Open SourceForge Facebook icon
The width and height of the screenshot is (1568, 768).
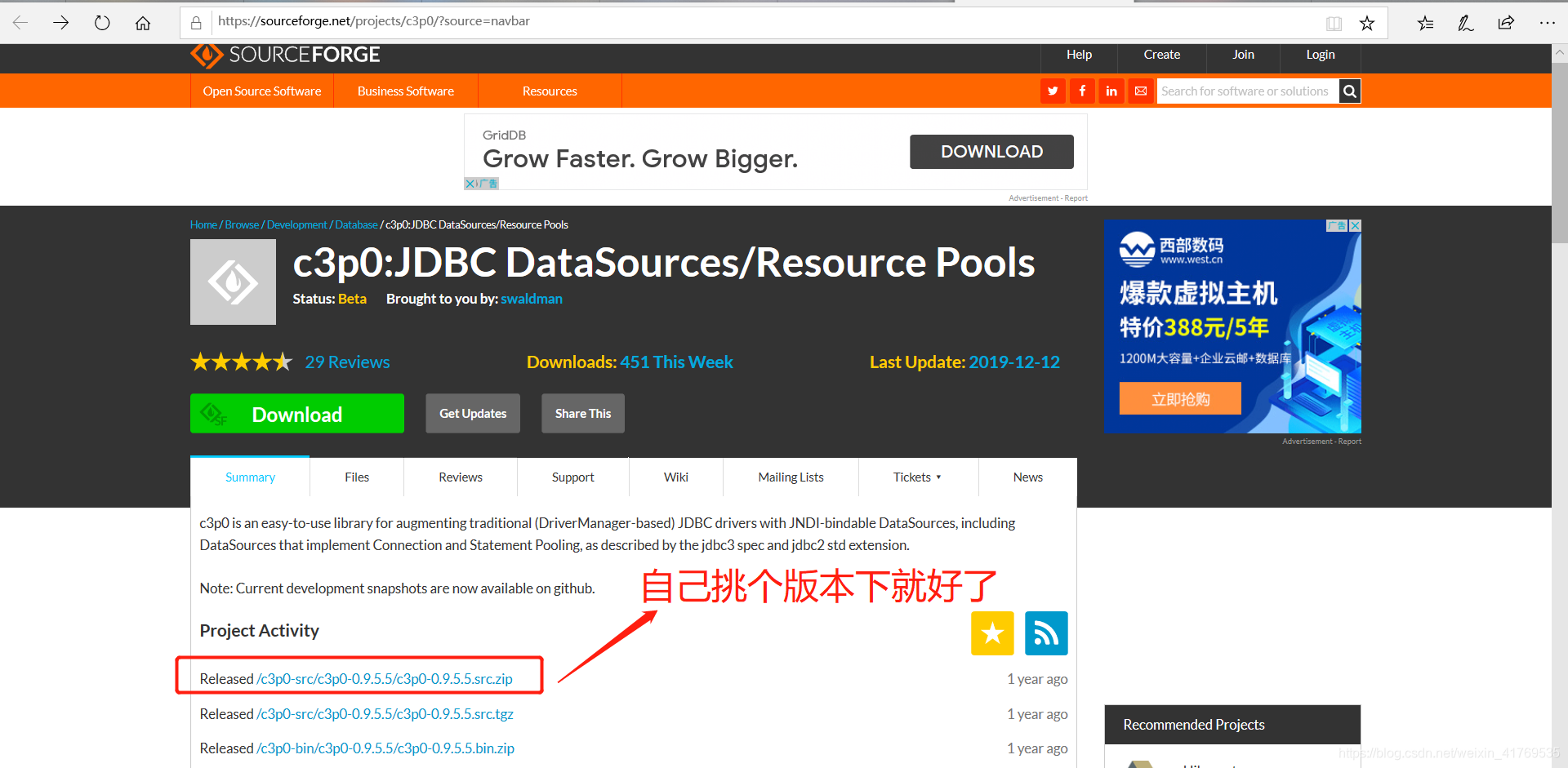click(x=1082, y=91)
